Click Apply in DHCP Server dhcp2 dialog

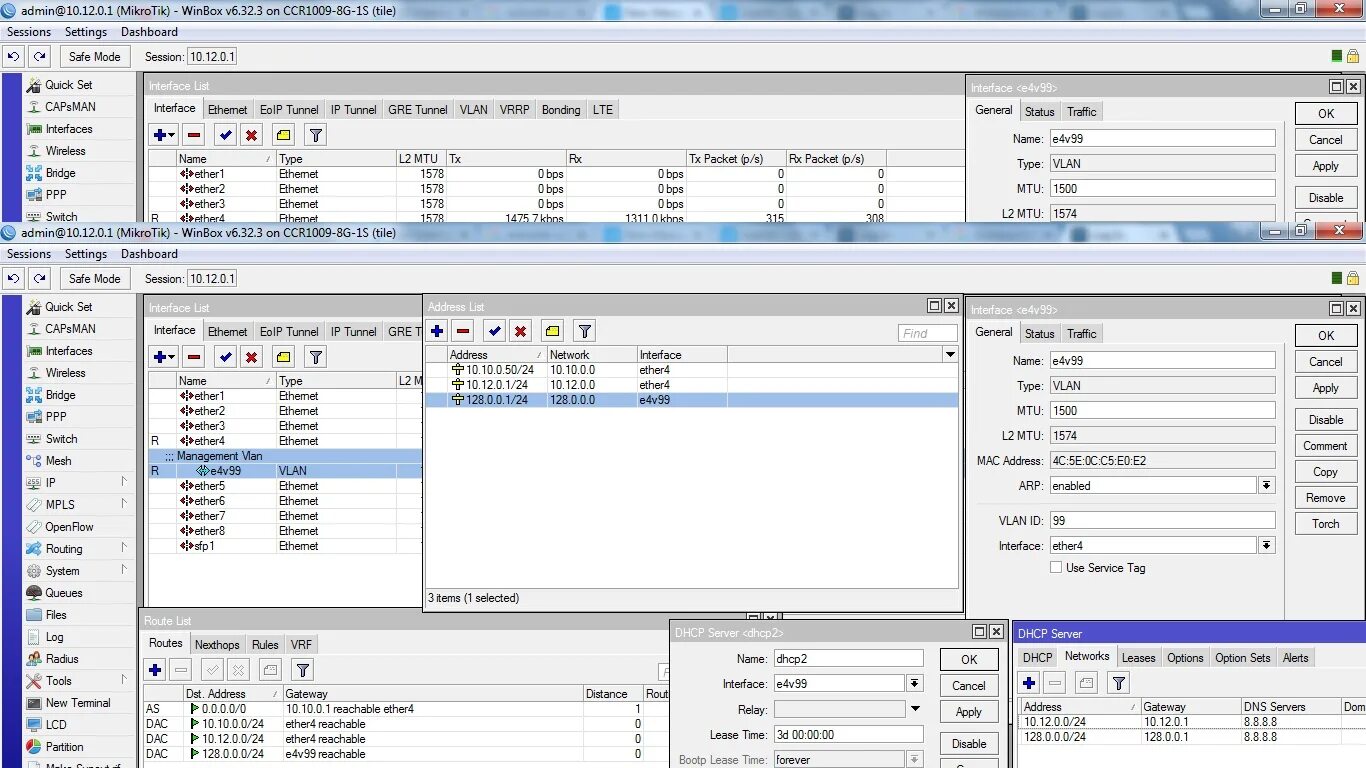point(969,711)
